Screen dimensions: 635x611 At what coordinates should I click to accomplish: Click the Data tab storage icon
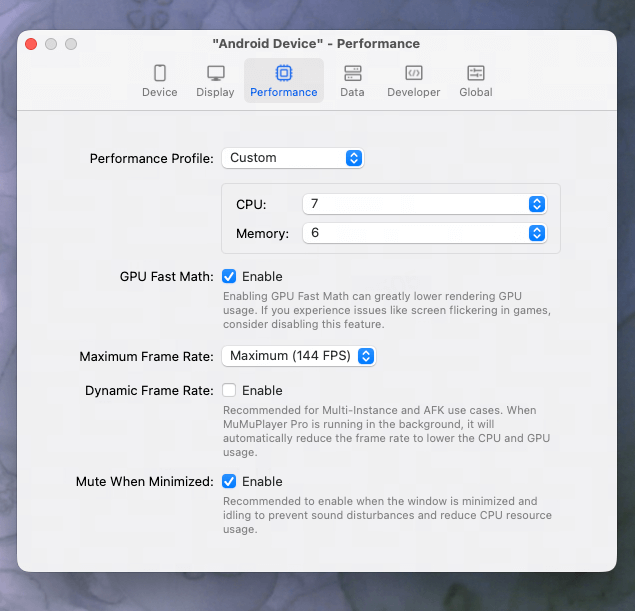[x=352, y=73]
